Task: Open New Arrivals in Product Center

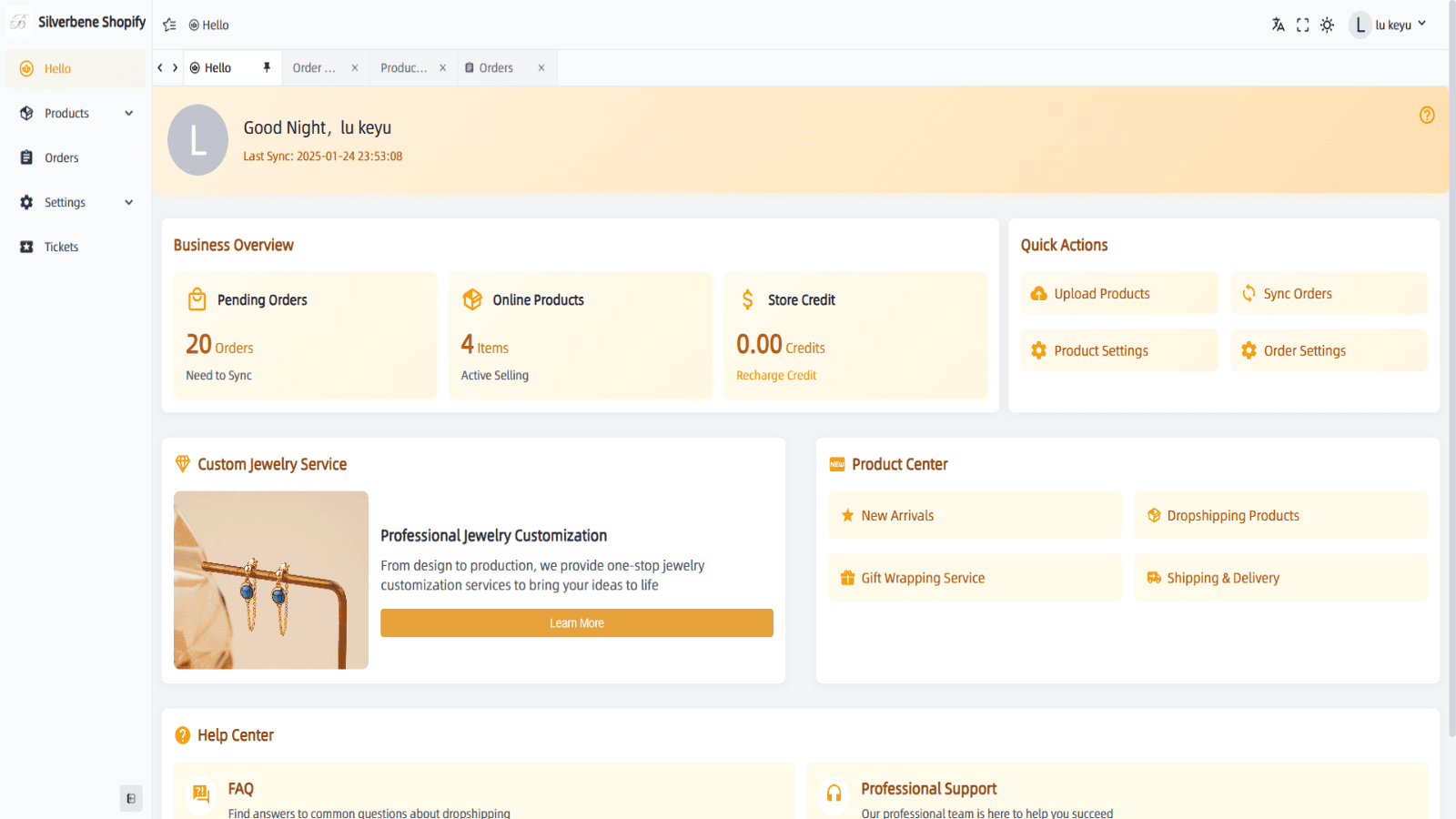Action: tap(976, 516)
